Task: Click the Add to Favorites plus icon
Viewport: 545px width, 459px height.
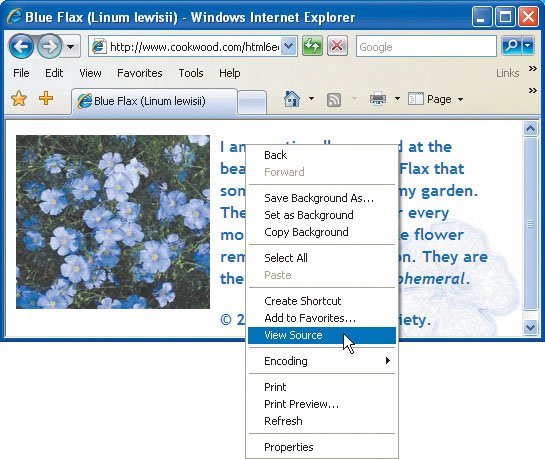Action: 46,98
